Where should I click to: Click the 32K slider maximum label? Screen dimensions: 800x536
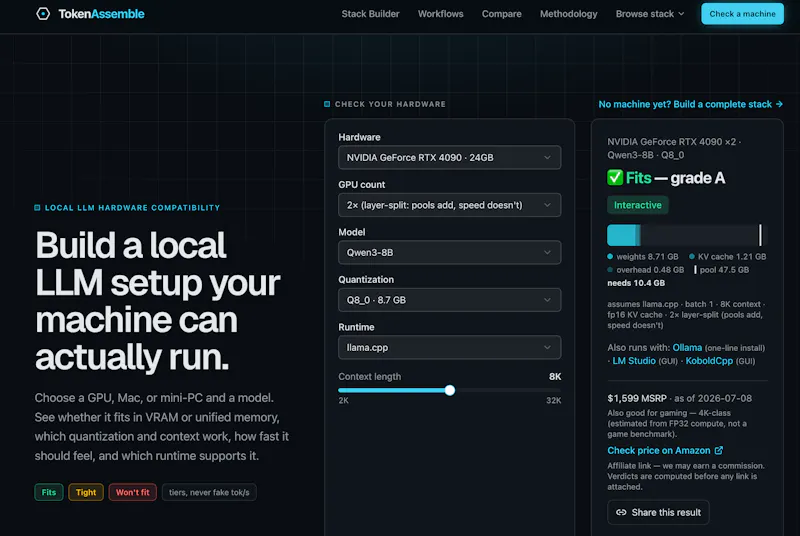pyautogui.click(x=554, y=401)
